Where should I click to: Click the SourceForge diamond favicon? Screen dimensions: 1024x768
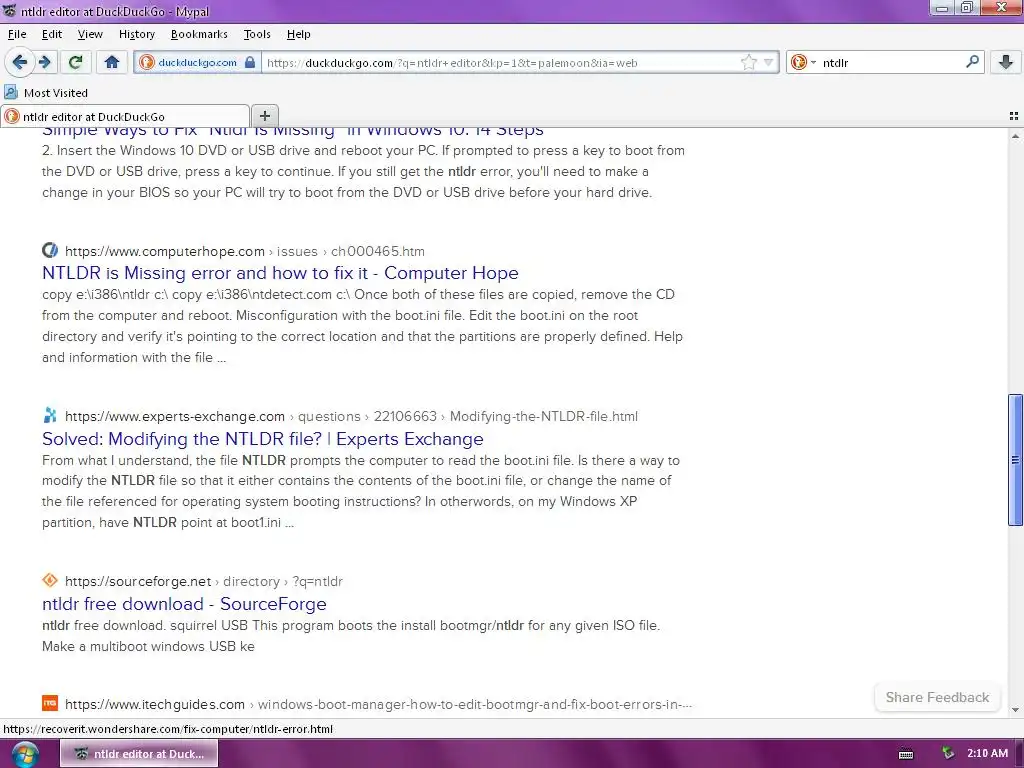coord(50,580)
